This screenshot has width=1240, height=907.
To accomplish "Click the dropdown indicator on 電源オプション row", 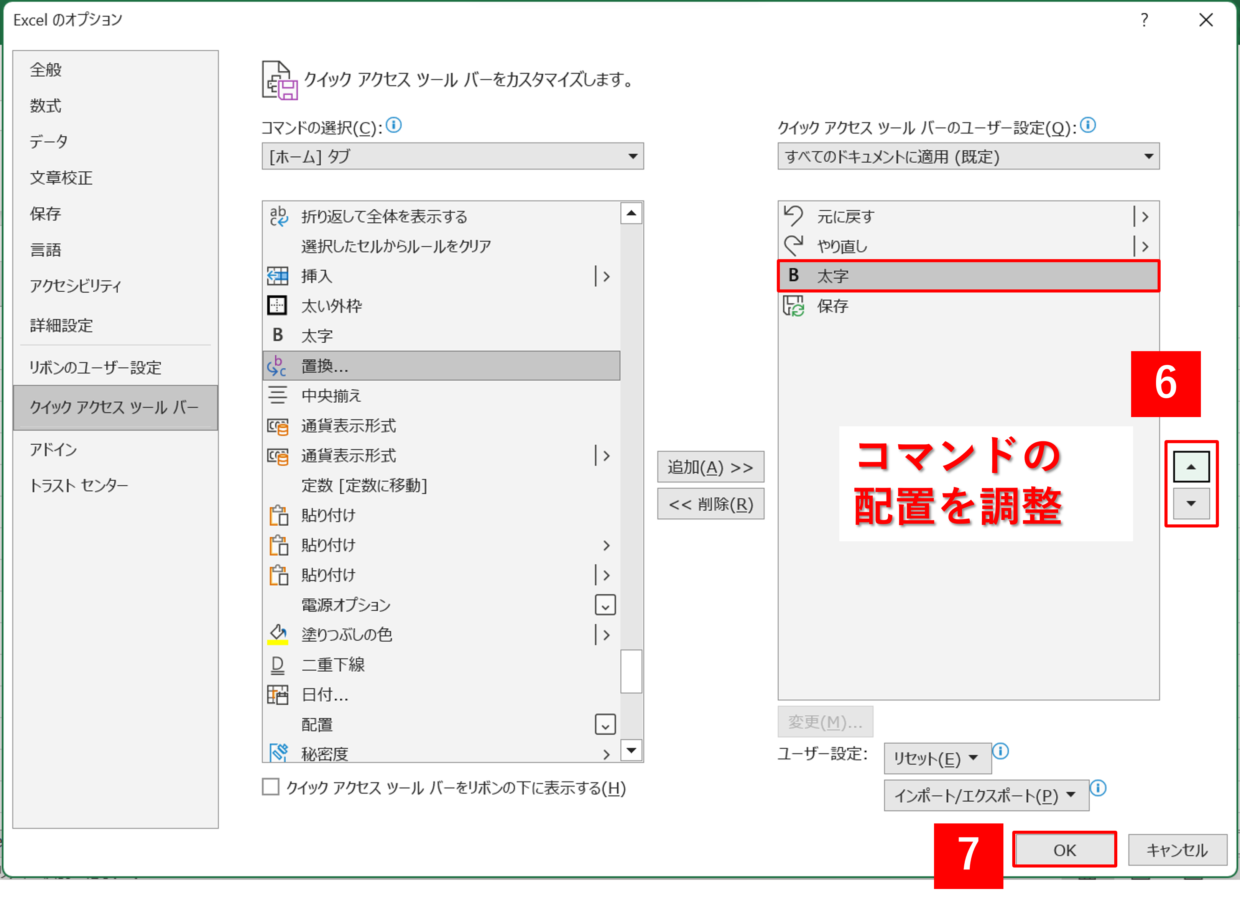I will (605, 605).
